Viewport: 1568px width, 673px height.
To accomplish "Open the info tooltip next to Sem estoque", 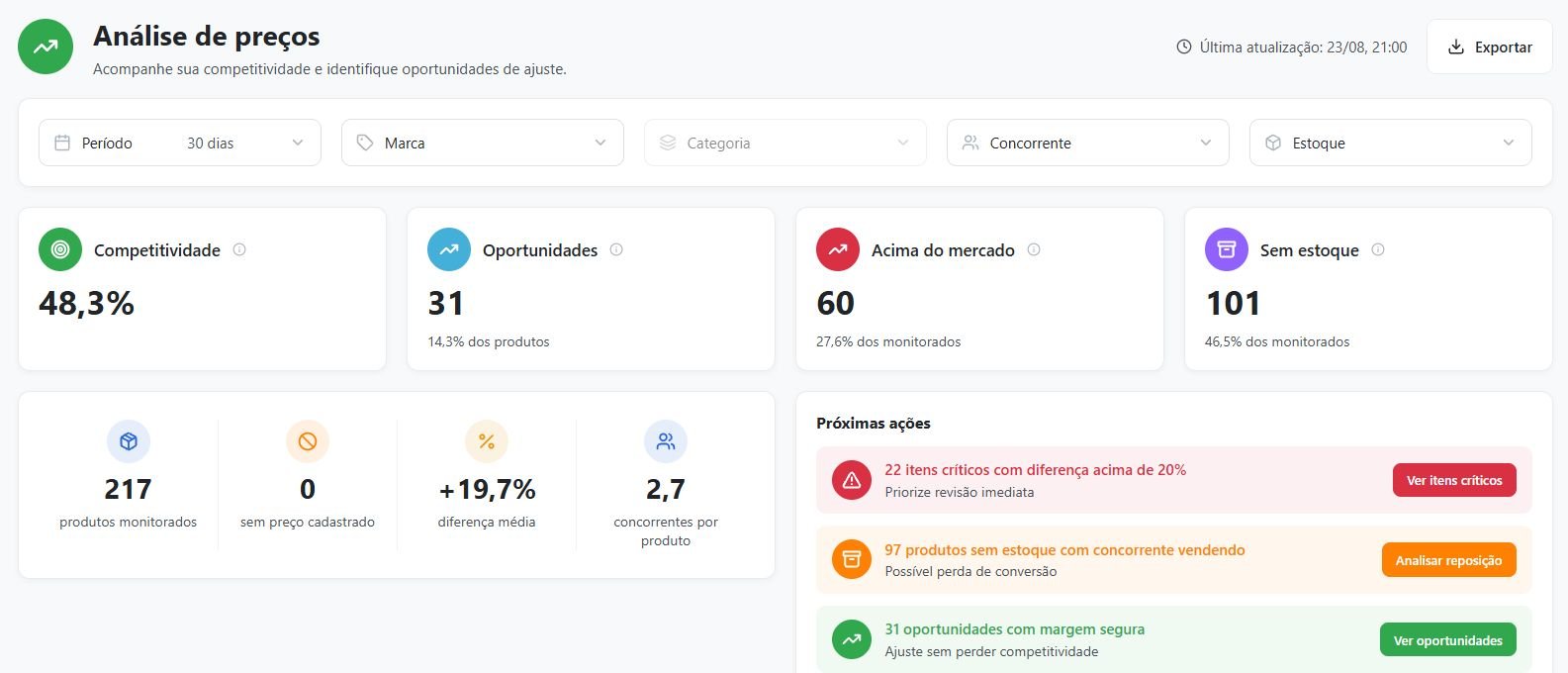I will (x=1378, y=249).
